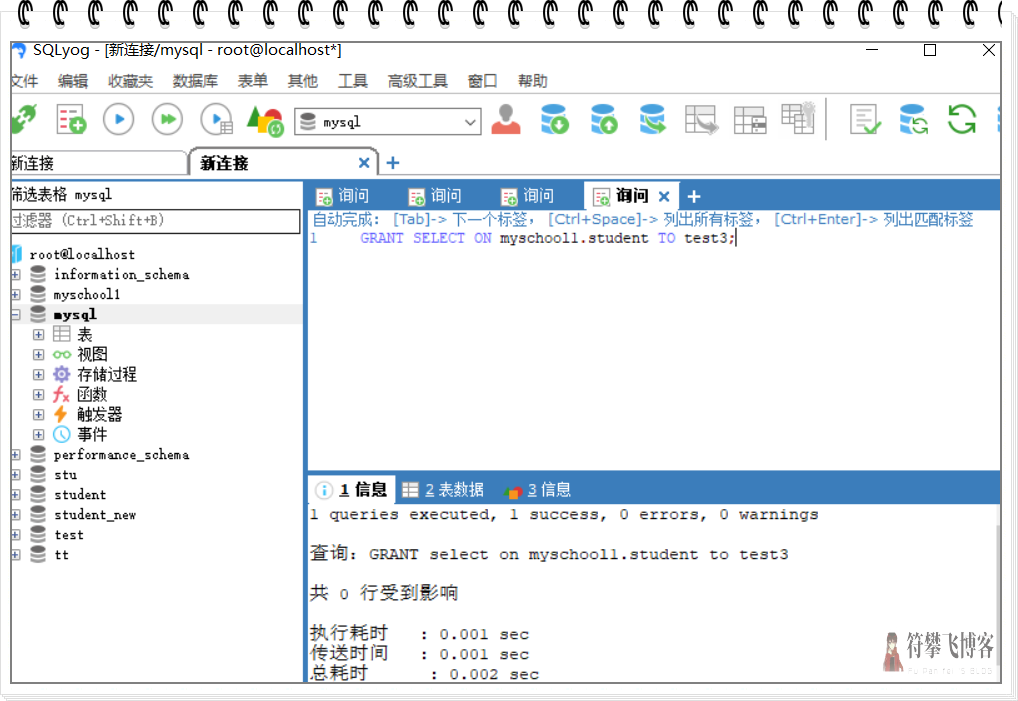Expand the 存储过程 stored procedures folder
The width and height of the screenshot is (1018, 701).
pos(38,375)
